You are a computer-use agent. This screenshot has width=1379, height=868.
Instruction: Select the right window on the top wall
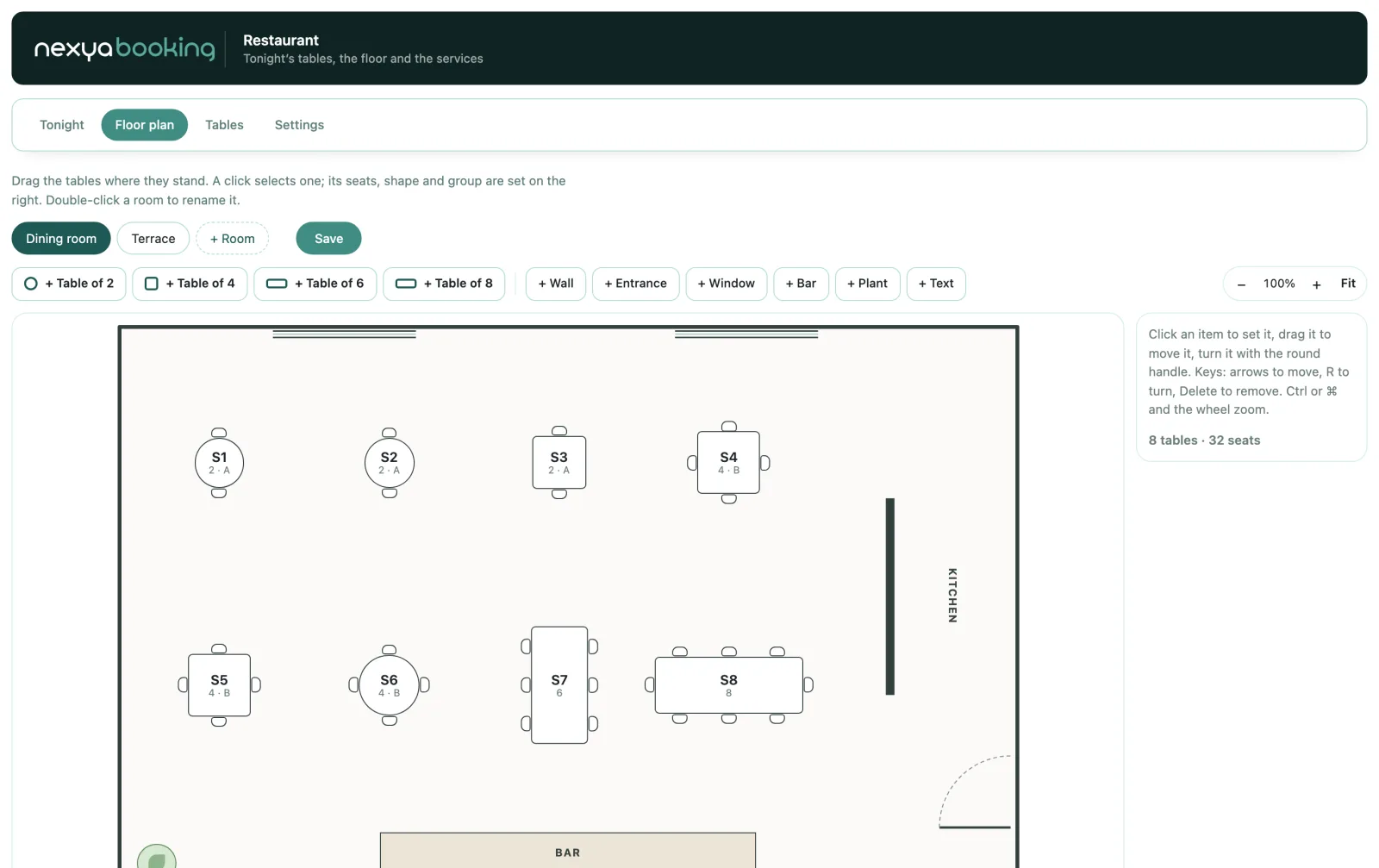tap(746, 334)
